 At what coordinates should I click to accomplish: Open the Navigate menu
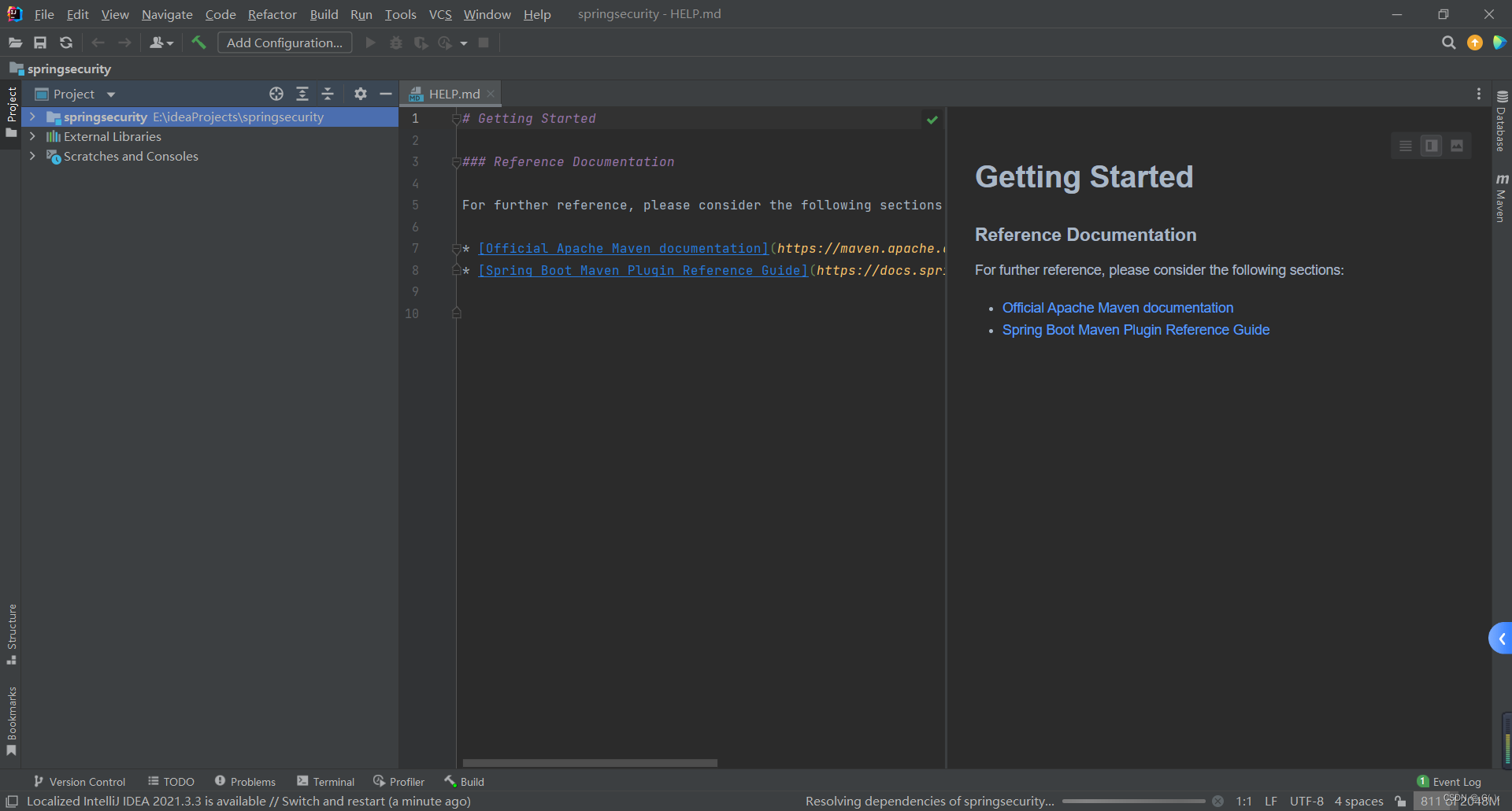click(167, 14)
